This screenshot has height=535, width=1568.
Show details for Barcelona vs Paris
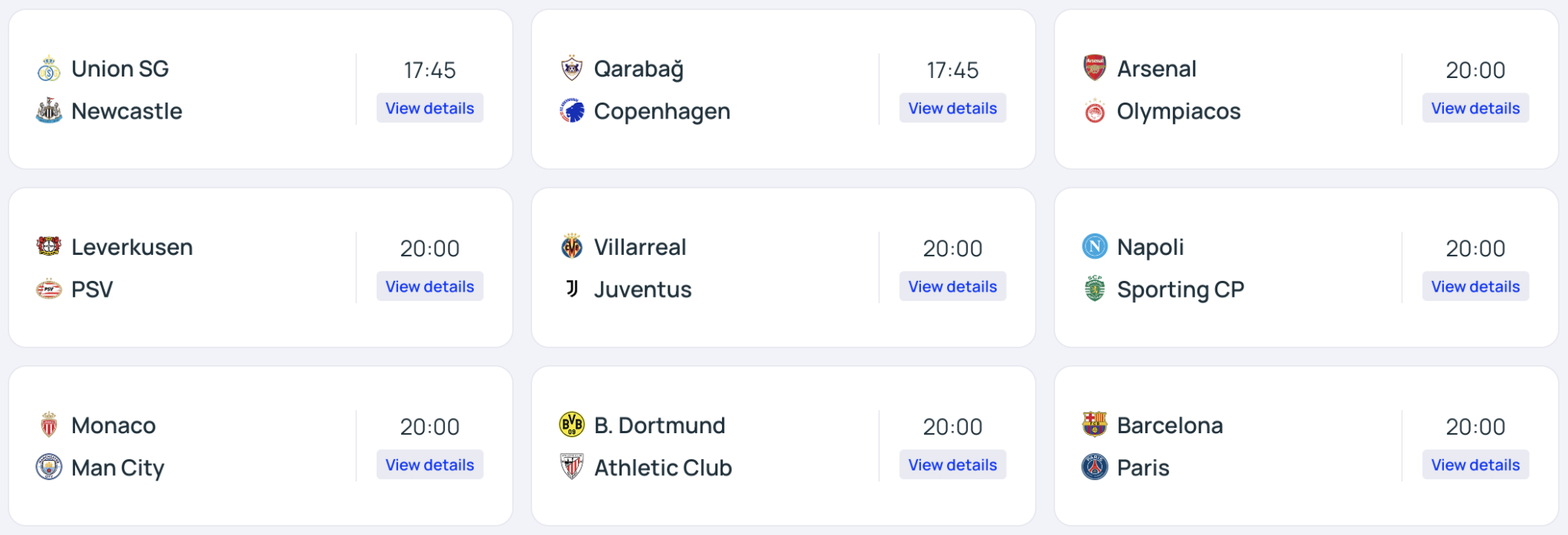pyautogui.click(x=1475, y=465)
